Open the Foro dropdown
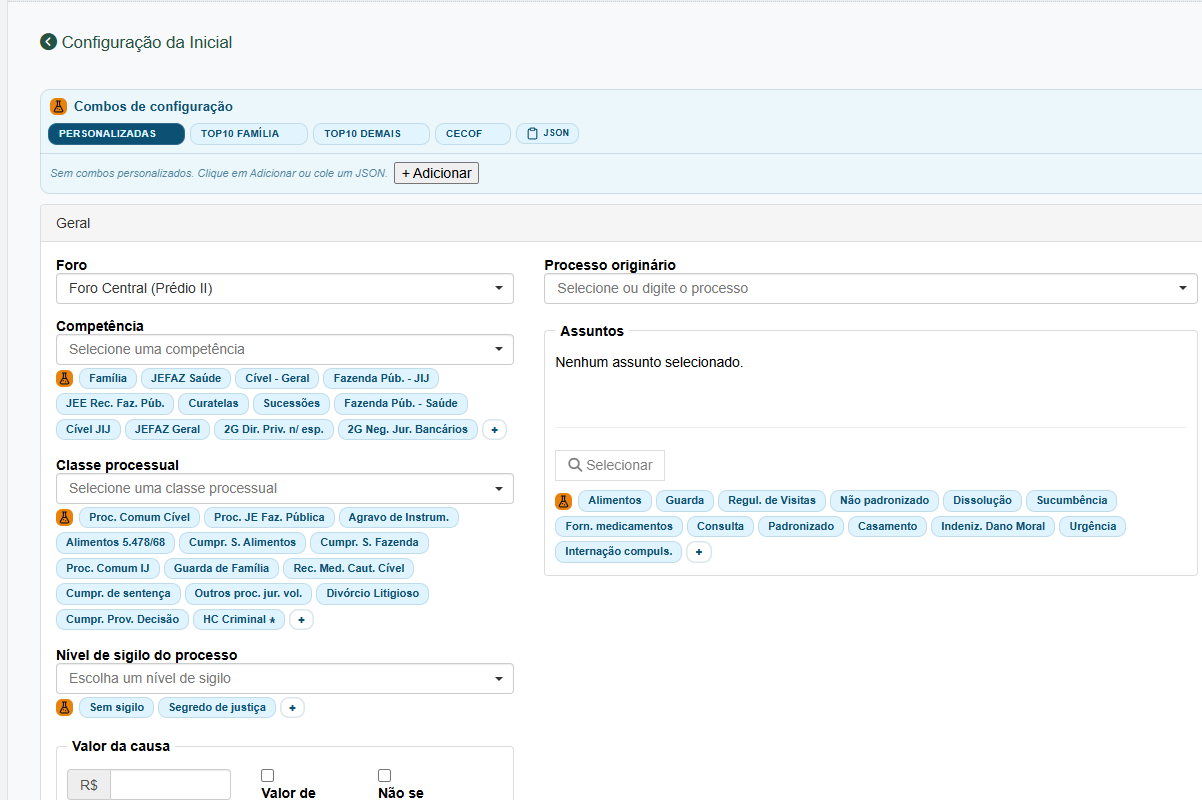 [285, 289]
